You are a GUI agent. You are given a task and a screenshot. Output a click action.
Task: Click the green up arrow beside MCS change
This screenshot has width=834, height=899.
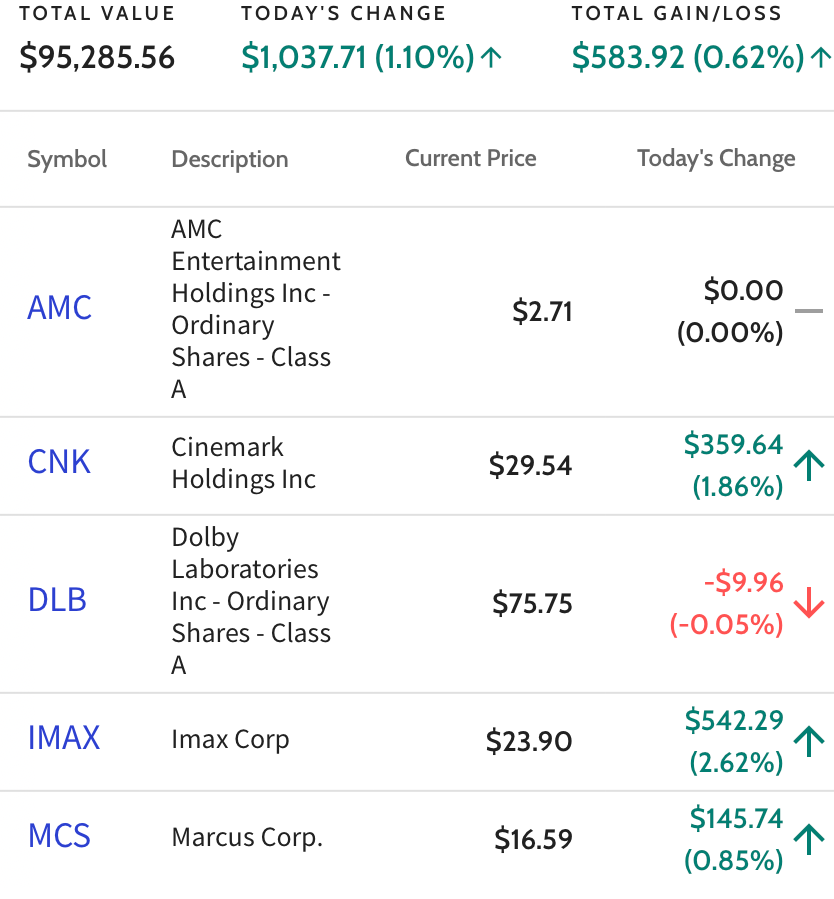tap(809, 839)
